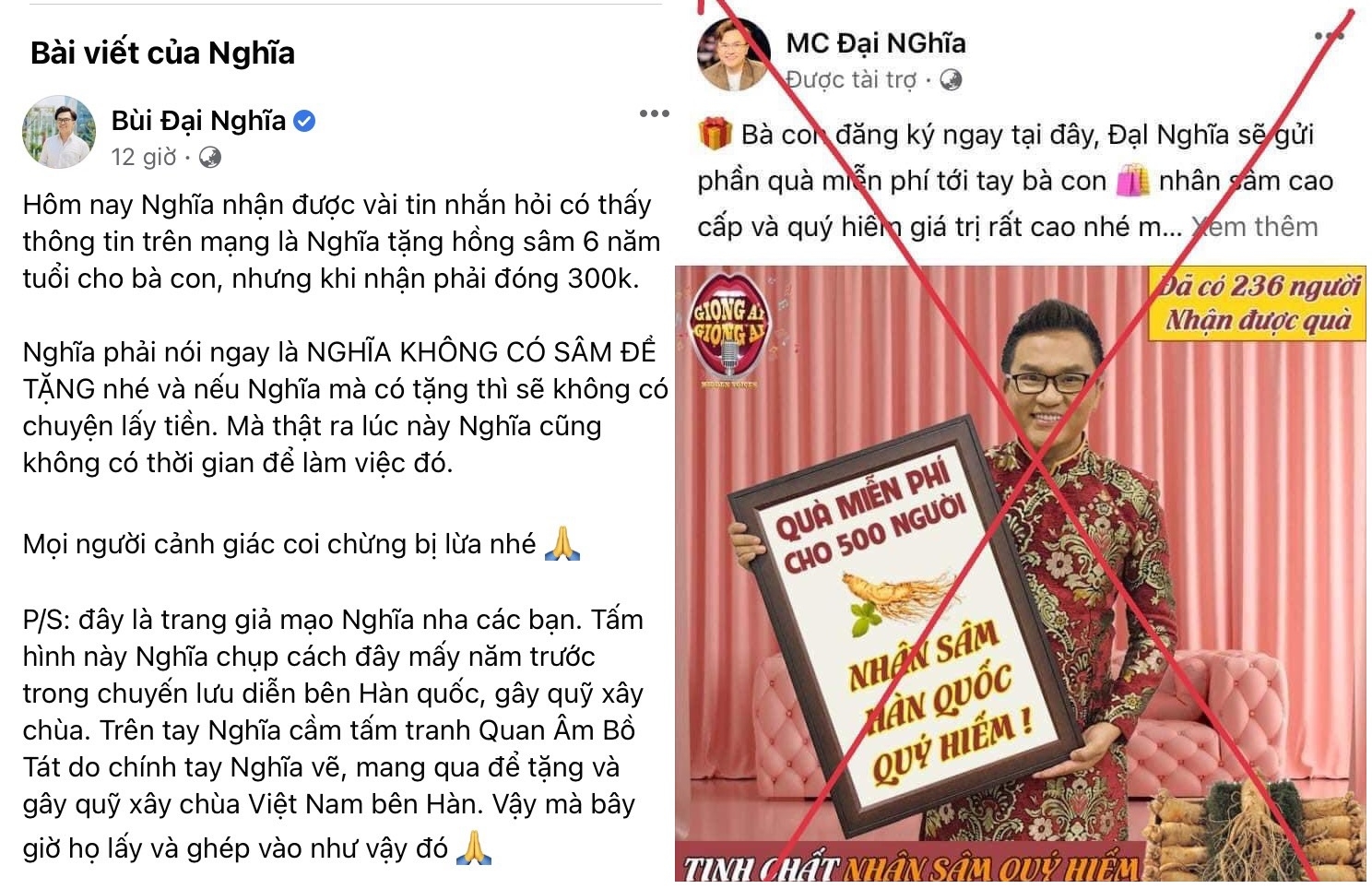Click the globe audience icon next to 12 giờ
The width and height of the screenshot is (1372, 889).
[x=210, y=158]
